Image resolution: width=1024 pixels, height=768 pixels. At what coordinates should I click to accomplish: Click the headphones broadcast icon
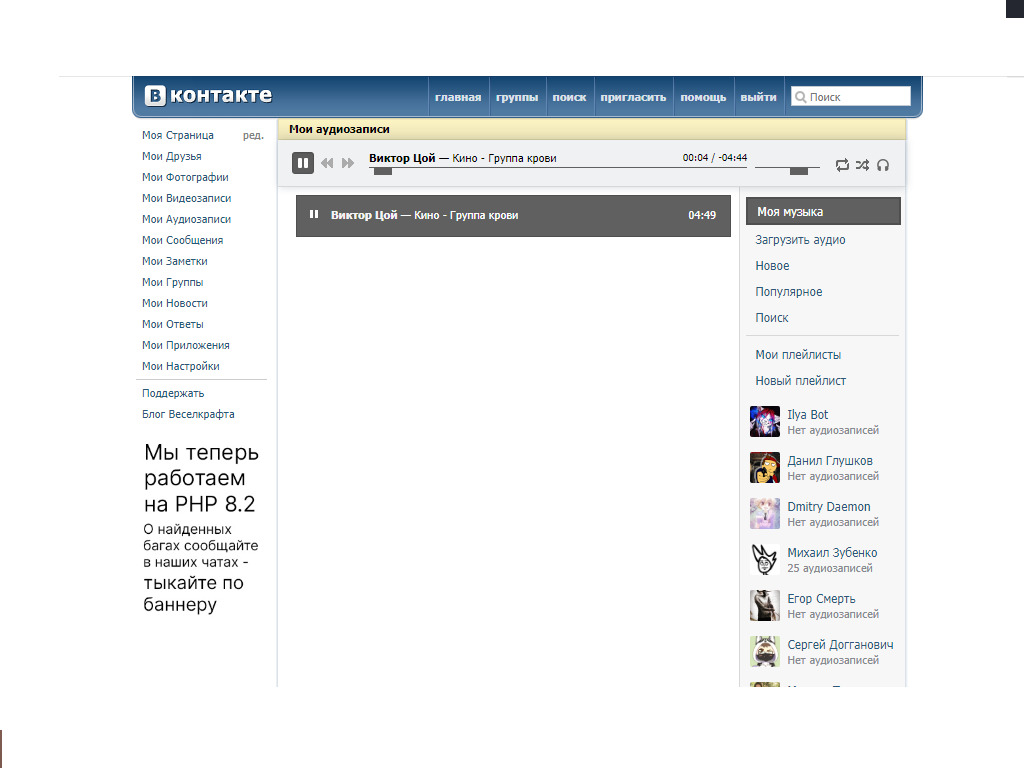[x=883, y=165]
